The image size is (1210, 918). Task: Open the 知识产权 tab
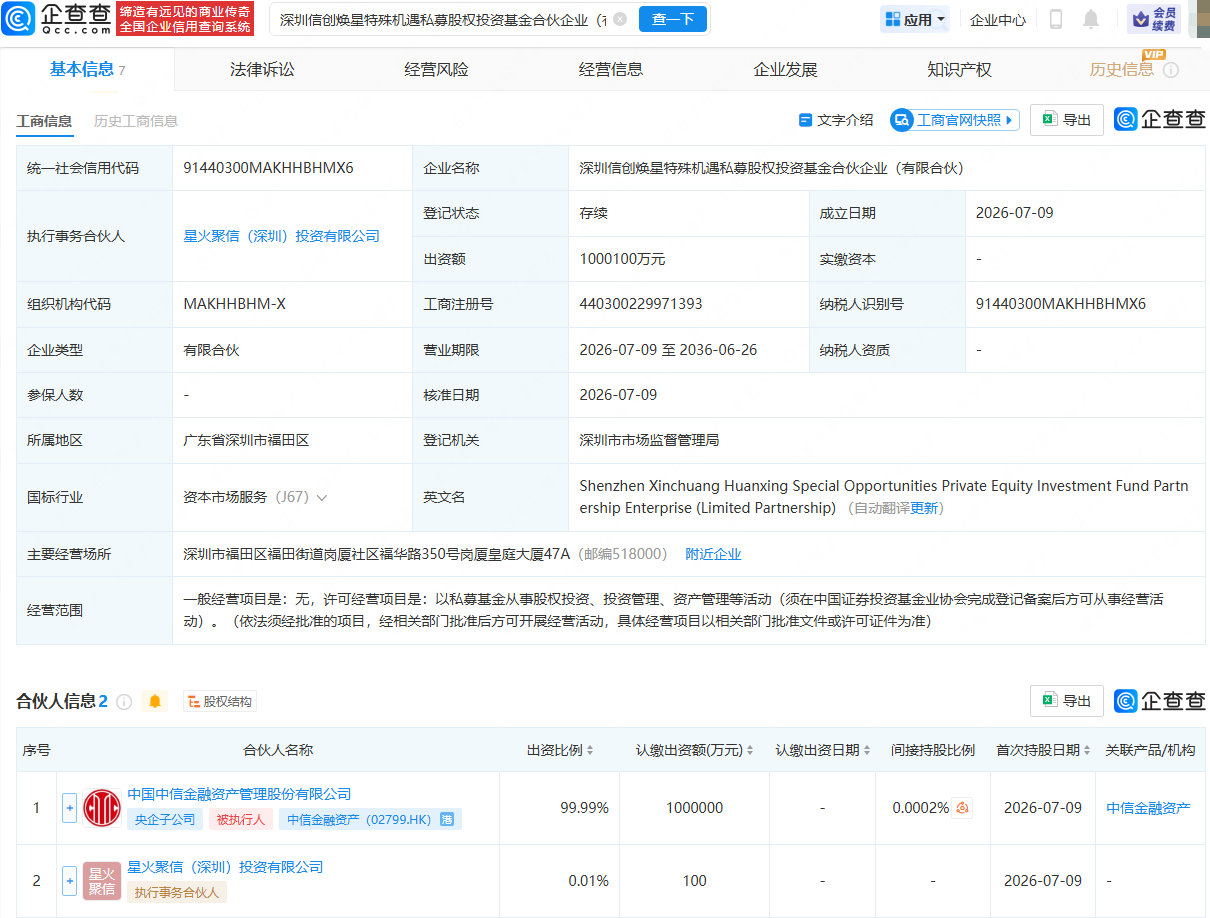(x=959, y=69)
